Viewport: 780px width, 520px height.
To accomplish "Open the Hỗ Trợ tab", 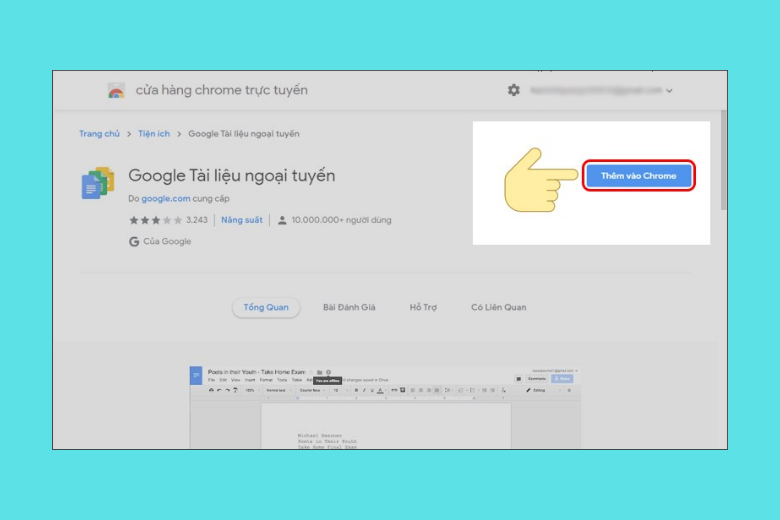I will 423,308.
